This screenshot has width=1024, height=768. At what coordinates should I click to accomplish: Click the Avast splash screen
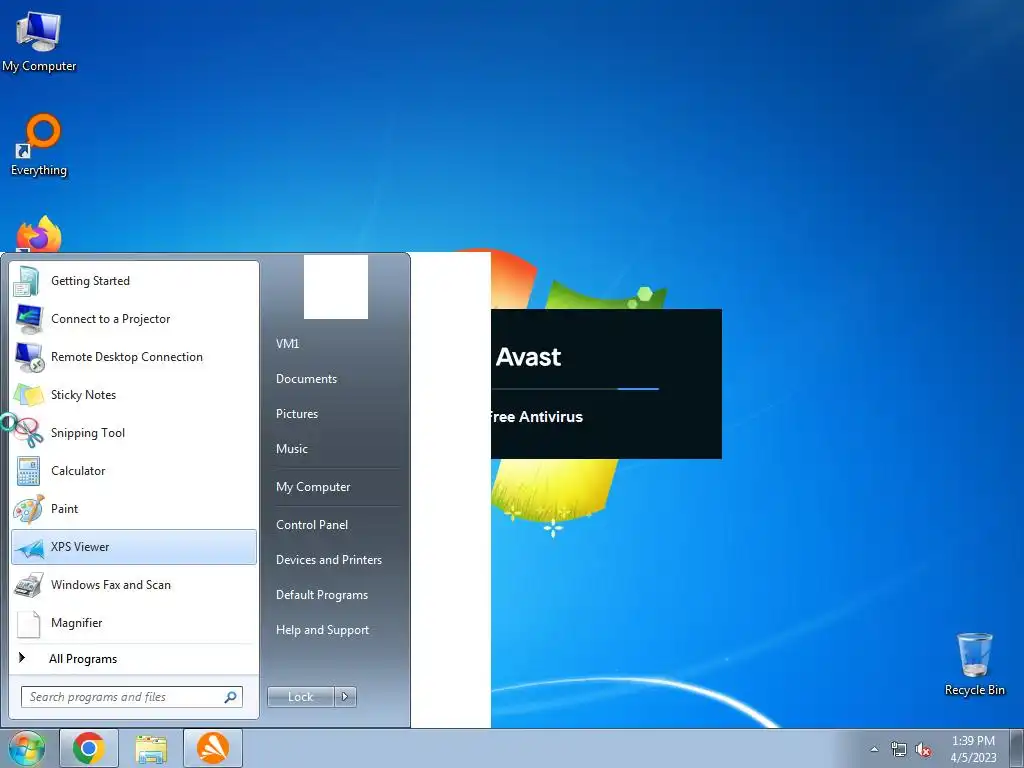pyautogui.click(x=606, y=384)
